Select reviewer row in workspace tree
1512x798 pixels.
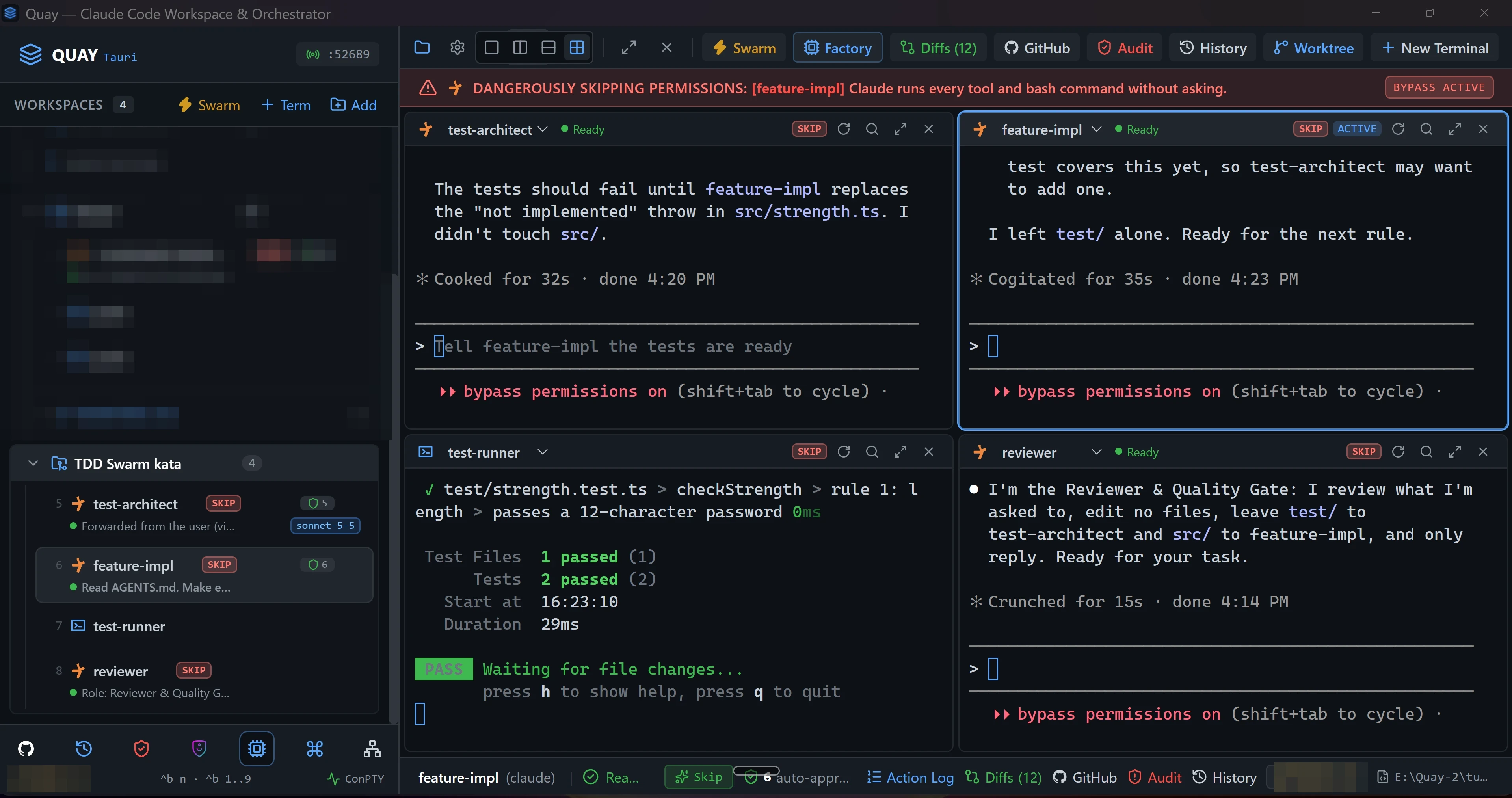click(x=204, y=681)
